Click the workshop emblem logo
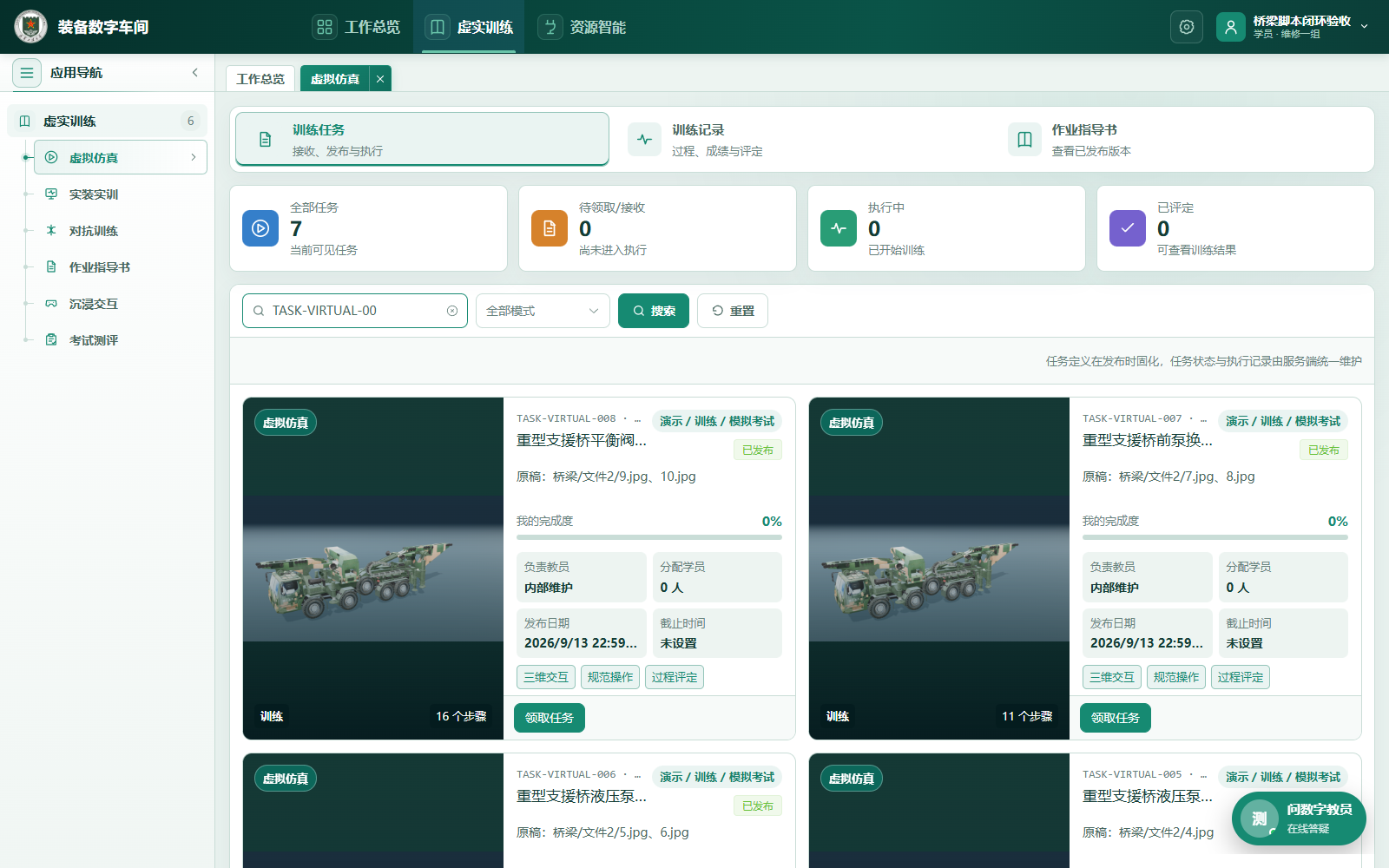The width and height of the screenshot is (1389, 868). coord(30,27)
